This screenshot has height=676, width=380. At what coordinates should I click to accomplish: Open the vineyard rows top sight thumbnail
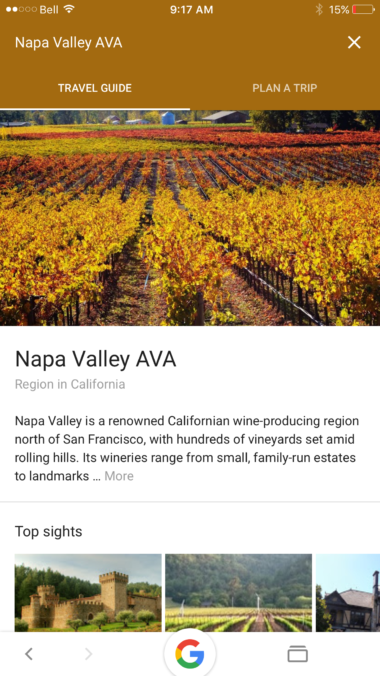pyautogui.click(x=239, y=593)
